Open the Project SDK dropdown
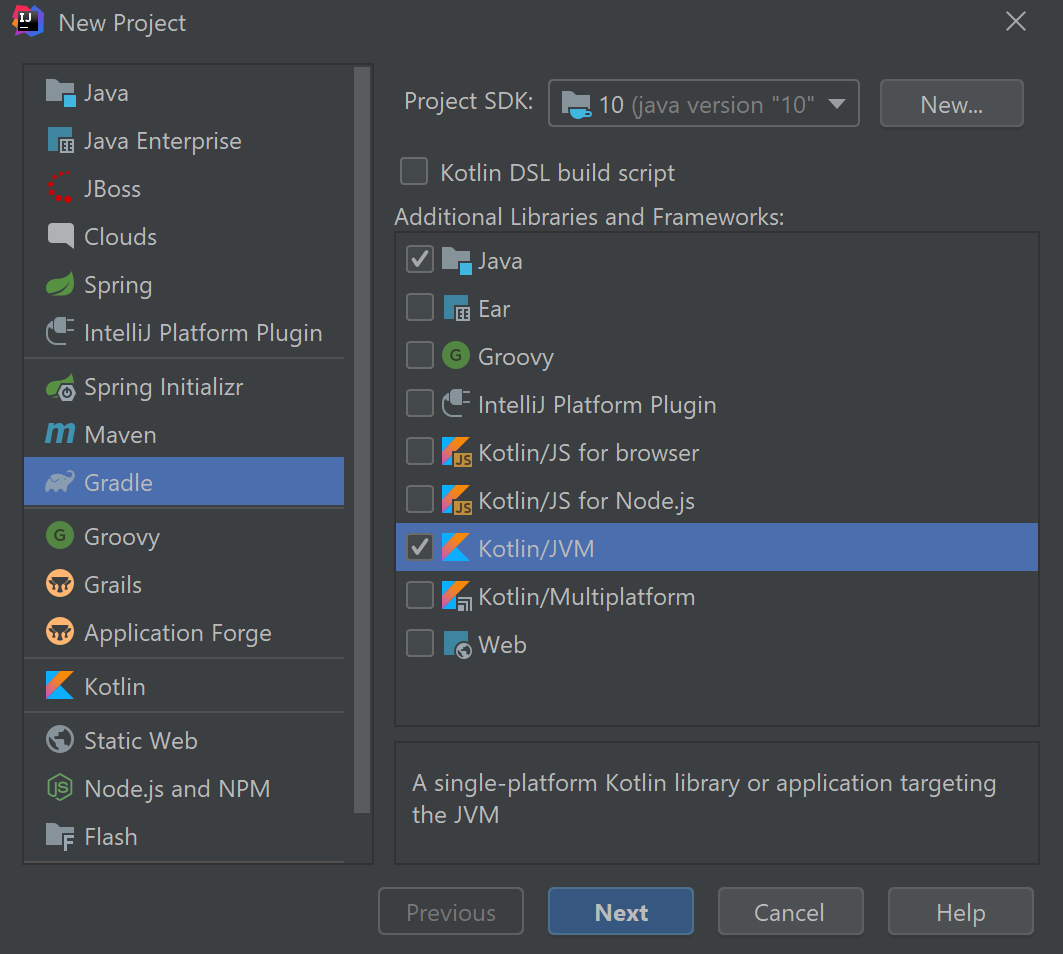 coord(703,104)
